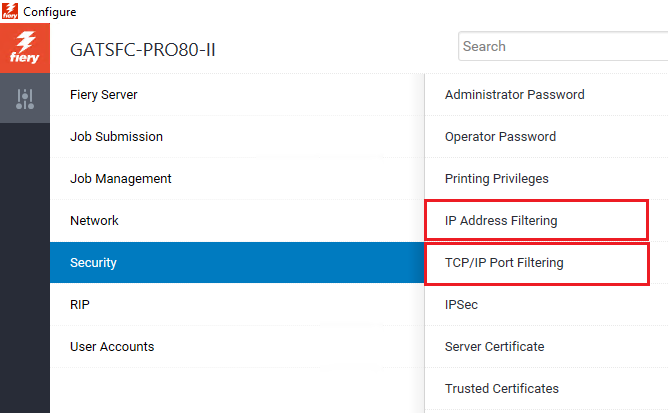Open Operator Password settings

coord(500,137)
